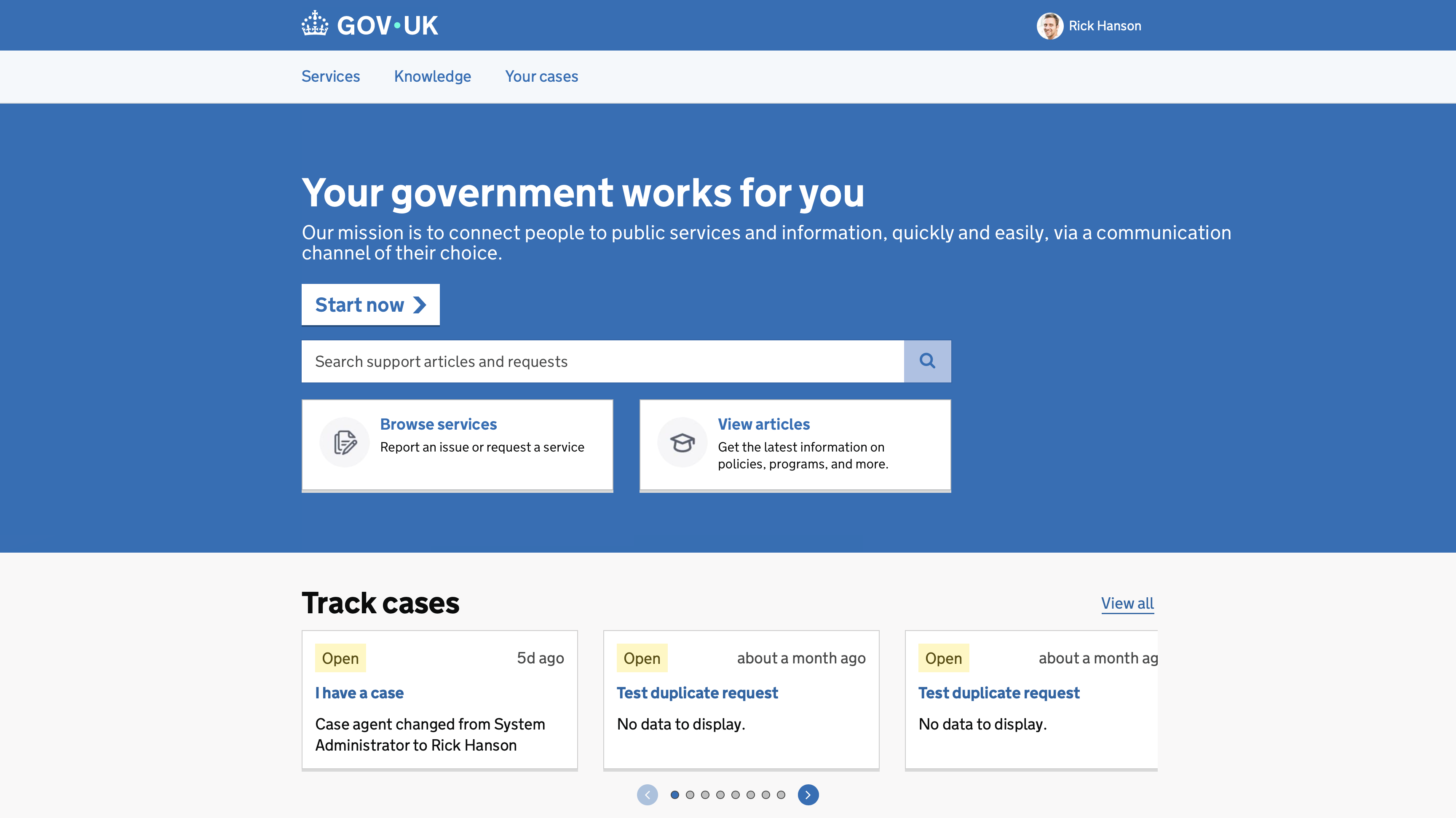
Task: Select the first carousel page dot
Action: coord(675,795)
